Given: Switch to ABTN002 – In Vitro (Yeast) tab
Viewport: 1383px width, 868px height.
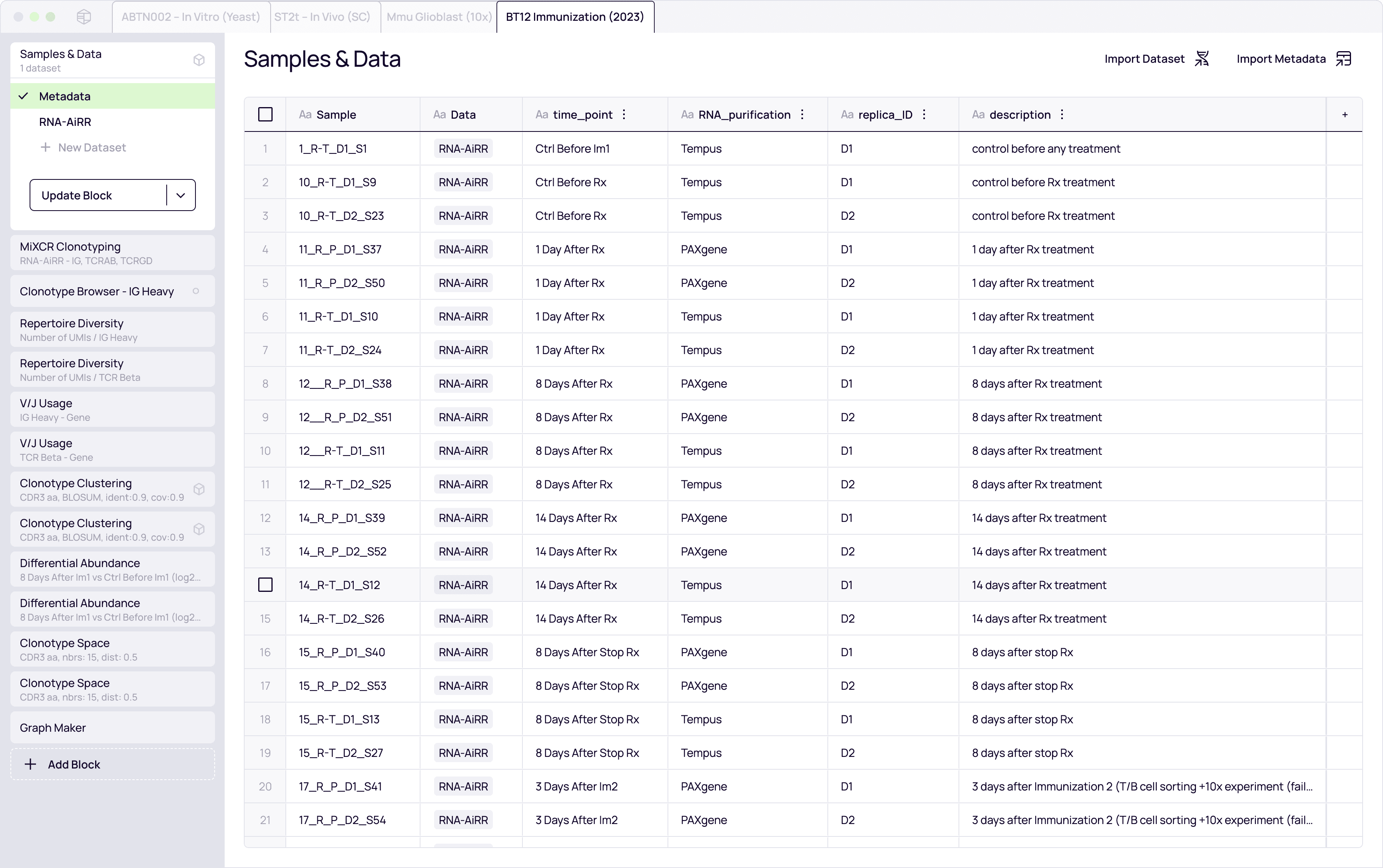Looking at the screenshot, I should coord(191,17).
